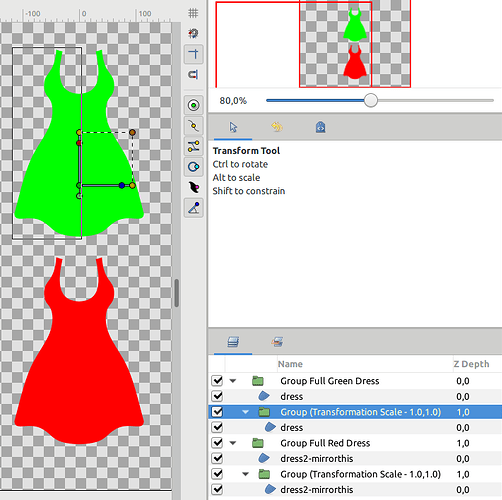Click the folder icon of the highlighted Transformation Scale group

click(x=264, y=412)
